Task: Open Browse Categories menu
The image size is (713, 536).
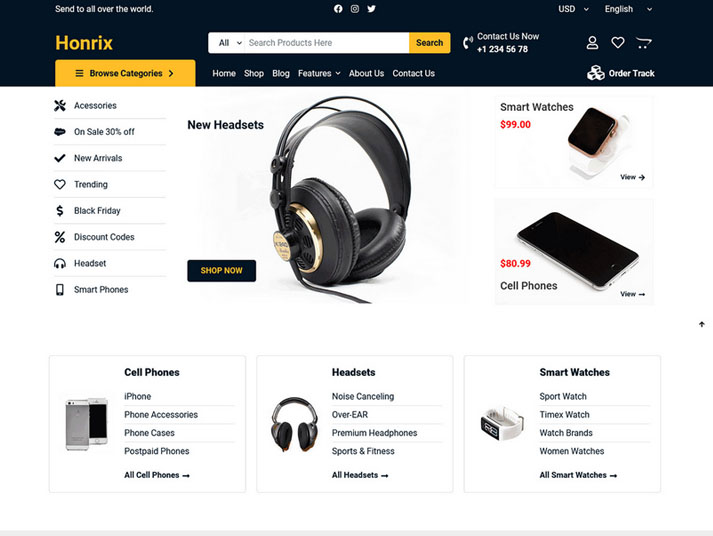Action: (x=125, y=73)
